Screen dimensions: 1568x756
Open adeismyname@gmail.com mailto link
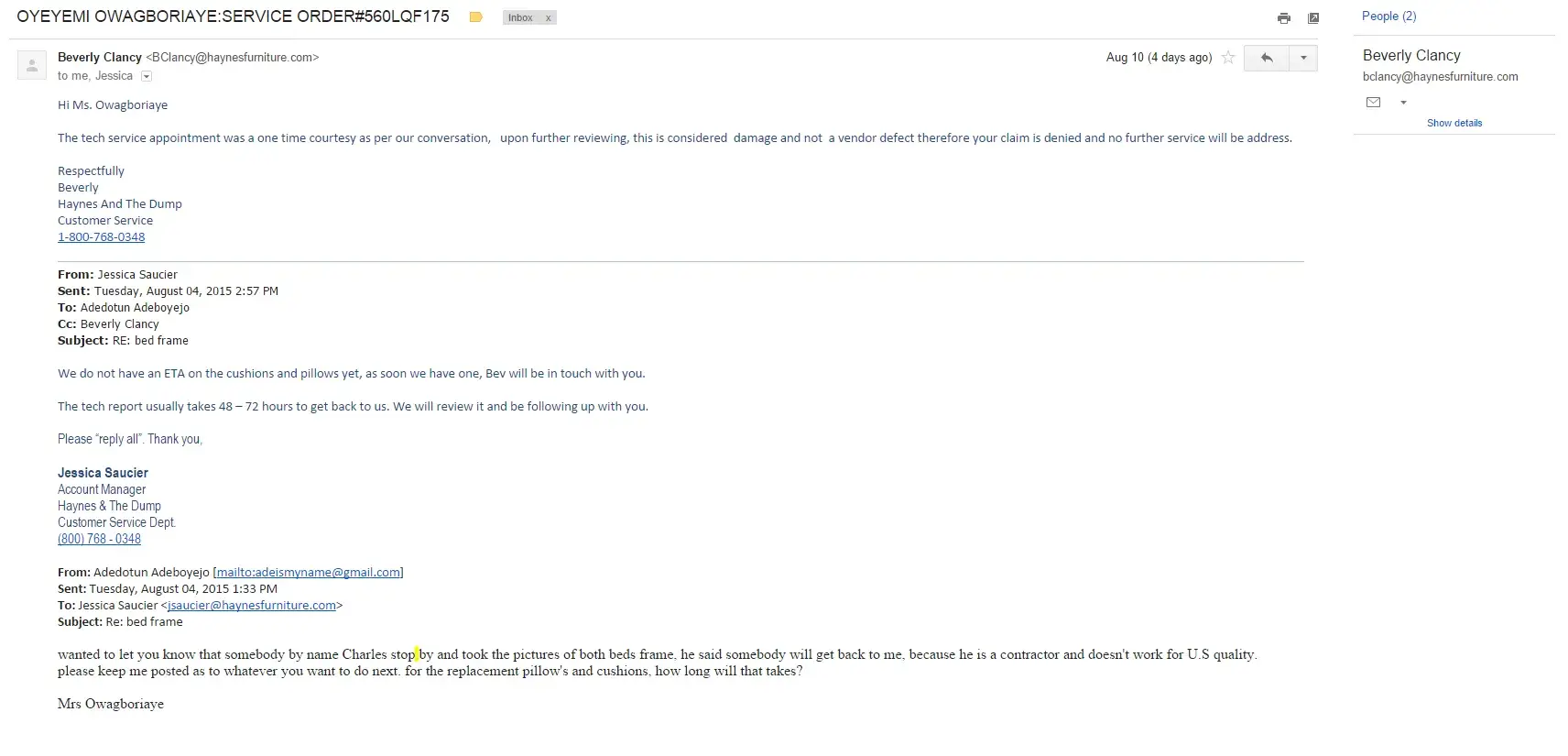coord(309,573)
